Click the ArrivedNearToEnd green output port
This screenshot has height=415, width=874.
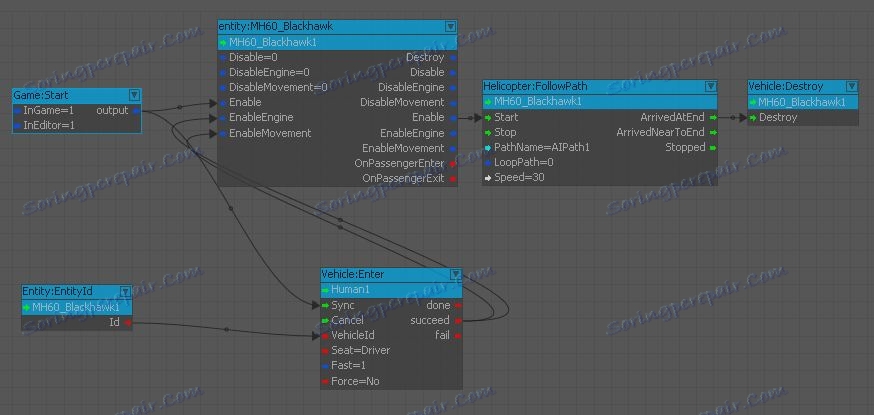click(712, 133)
